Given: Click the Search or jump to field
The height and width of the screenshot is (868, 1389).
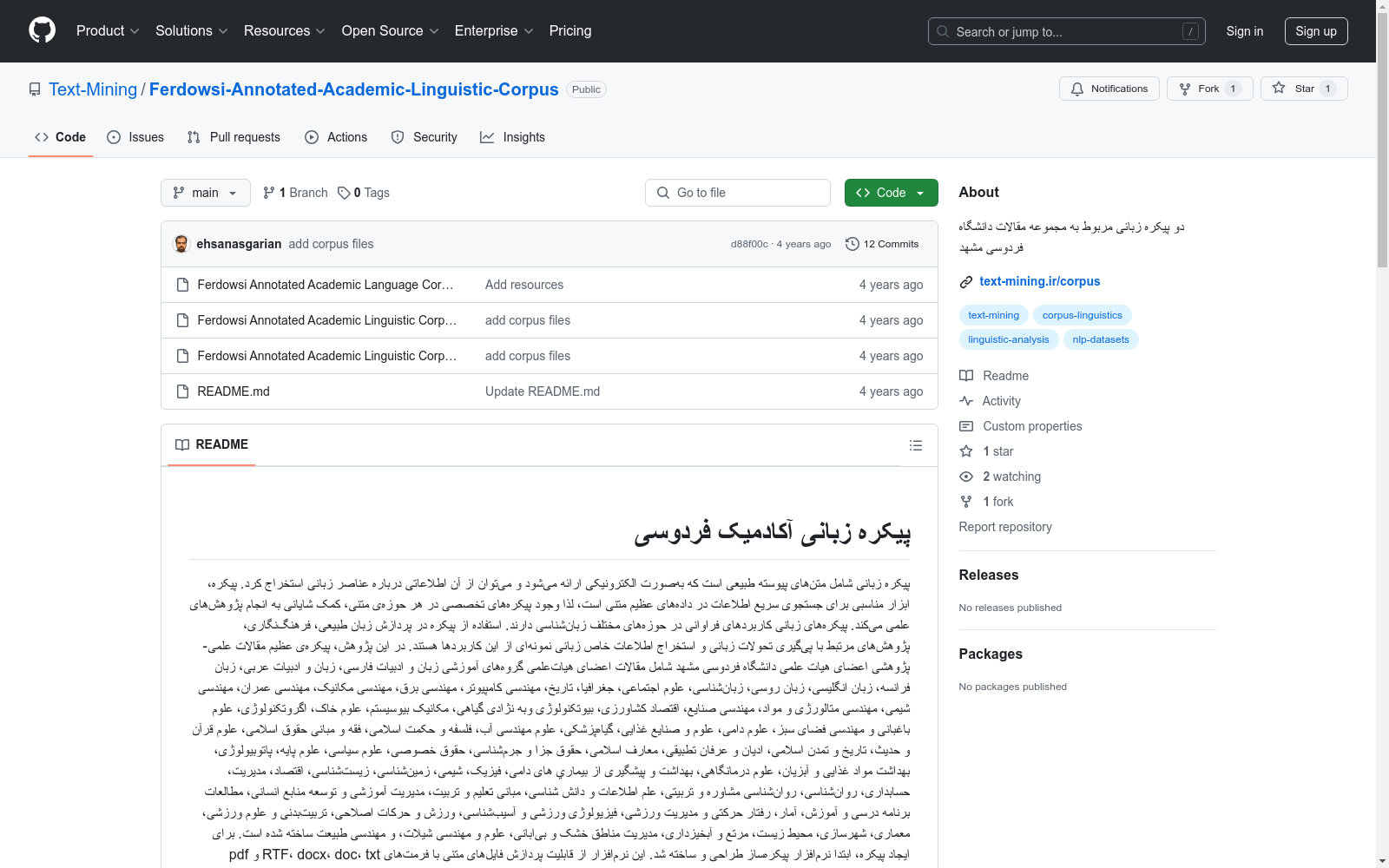Looking at the screenshot, I should pyautogui.click(x=1067, y=31).
